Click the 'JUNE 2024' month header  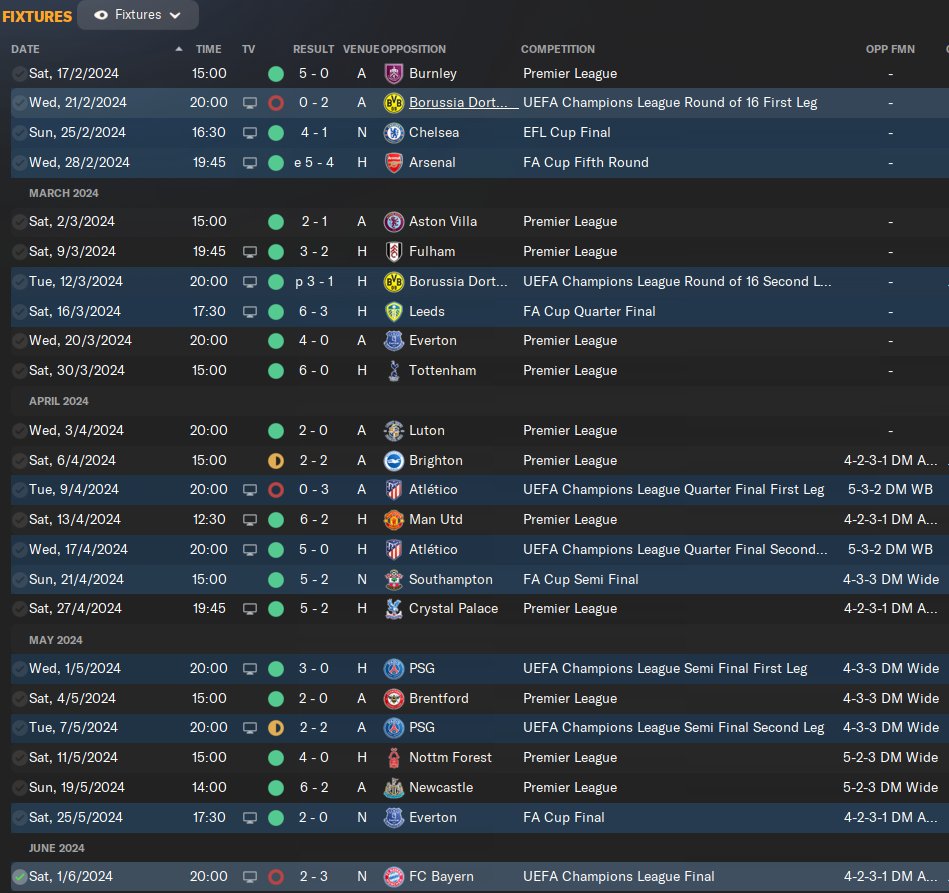pos(57,848)
